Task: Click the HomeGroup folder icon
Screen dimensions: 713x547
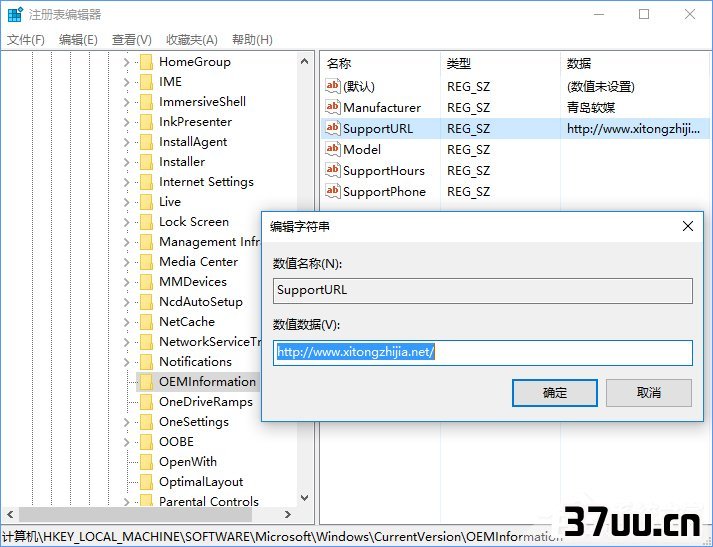Action: [x=146, y=62]
